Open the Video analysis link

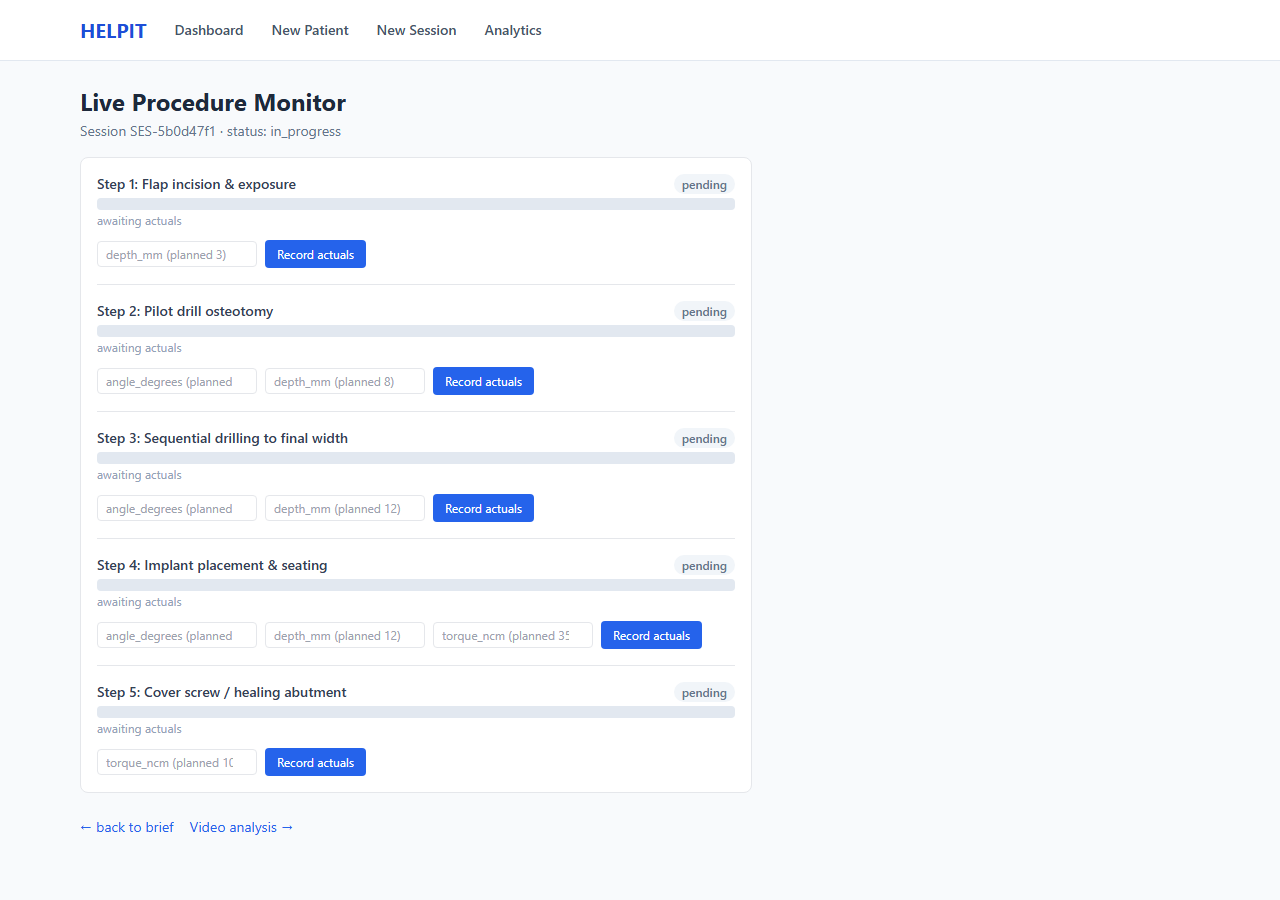(242, 827)
